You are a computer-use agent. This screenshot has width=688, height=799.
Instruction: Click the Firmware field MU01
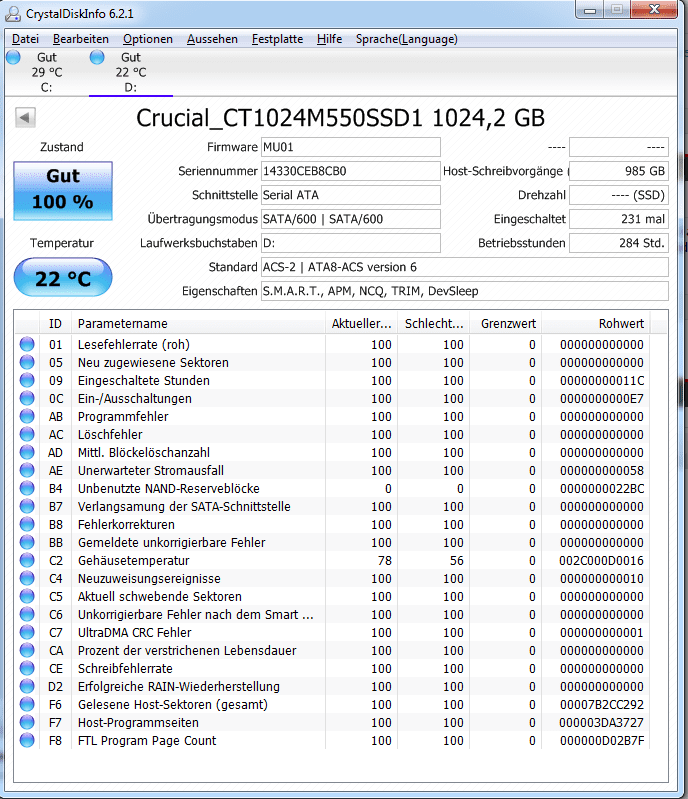click(351, 147)
